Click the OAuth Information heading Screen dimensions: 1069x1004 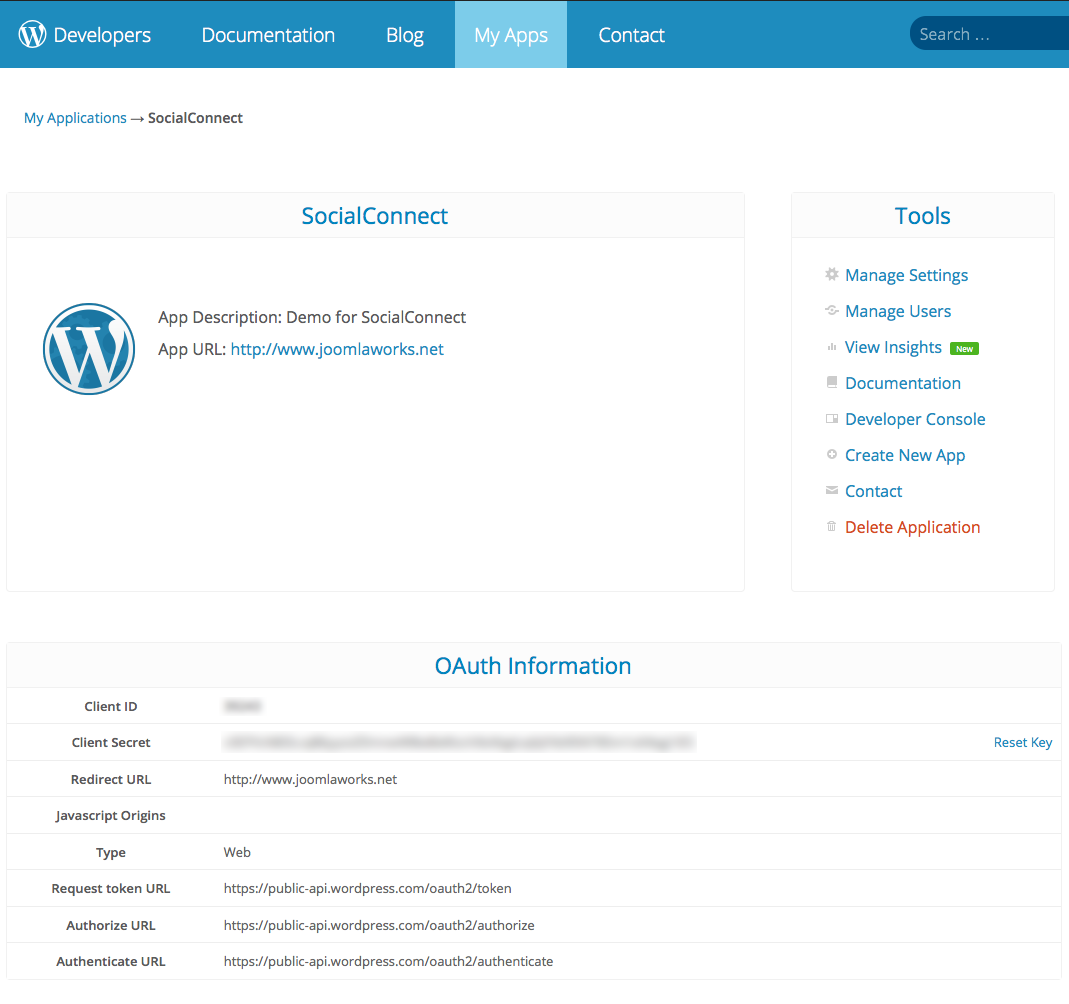point(533,666)
